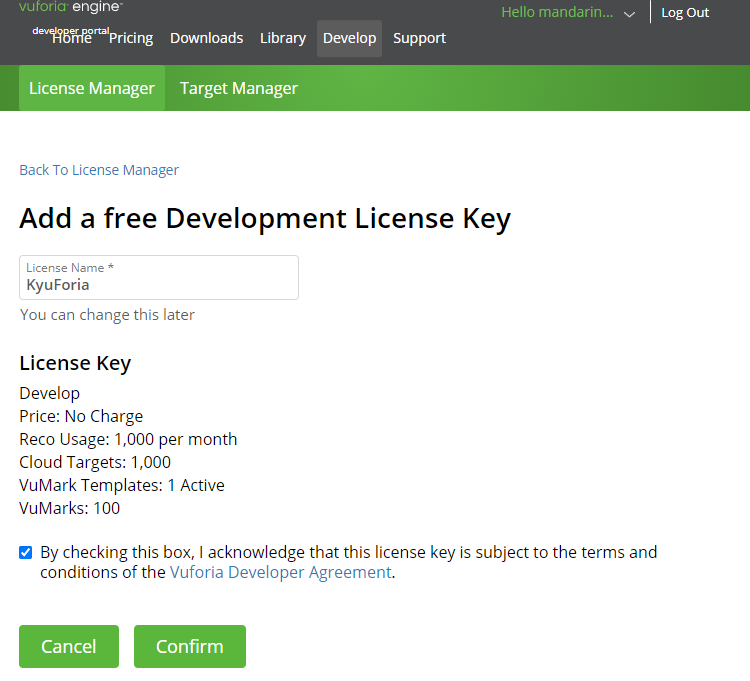This screenshot has height=681, width=750.
Task: Click the 'Cloud Targets: 1,000' line
Action: [x=95, y=462]
